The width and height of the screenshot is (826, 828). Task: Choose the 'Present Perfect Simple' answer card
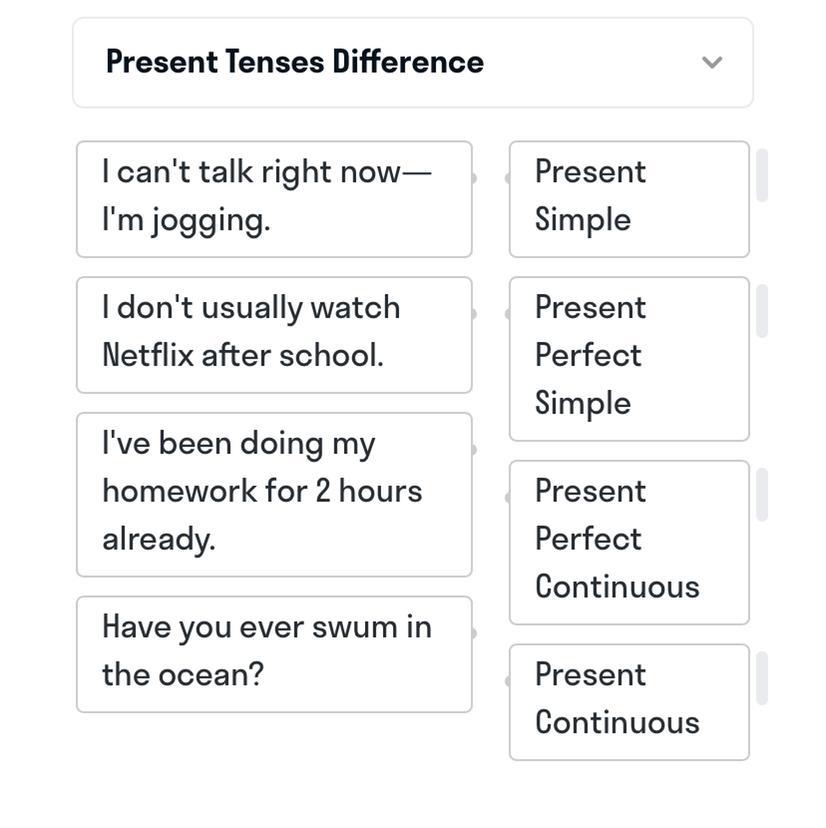point(628,359)
